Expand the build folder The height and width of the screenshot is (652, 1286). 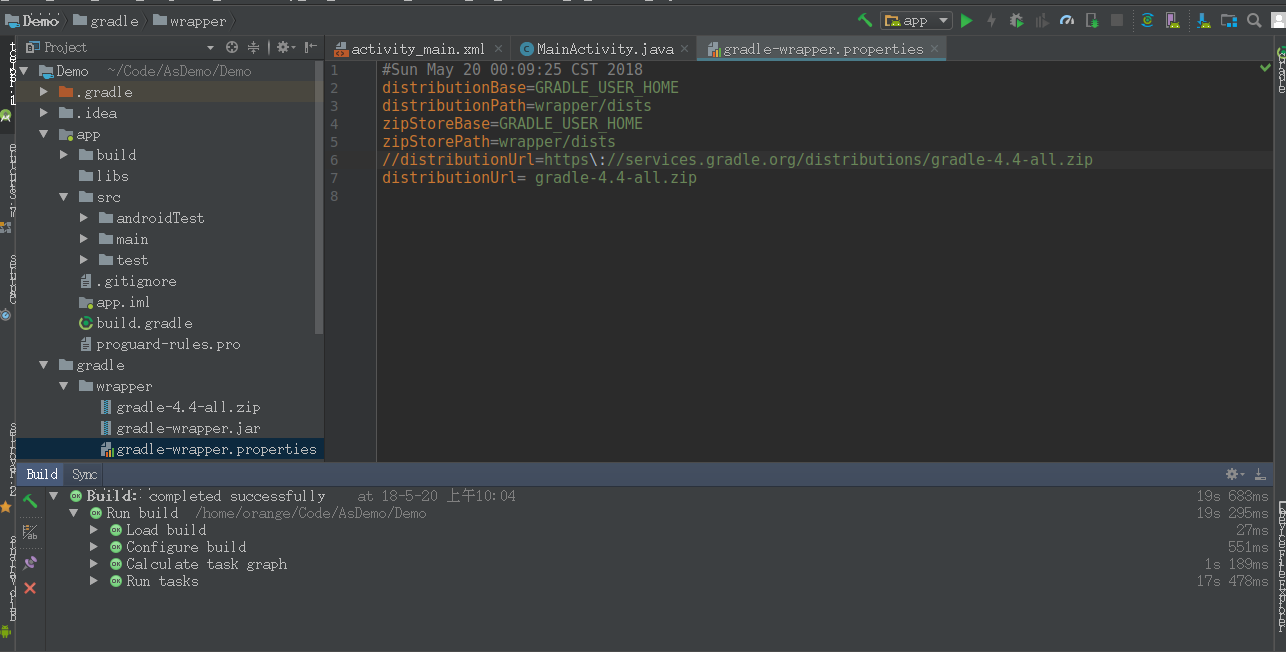pyautogui.click(x=64, y=155)
